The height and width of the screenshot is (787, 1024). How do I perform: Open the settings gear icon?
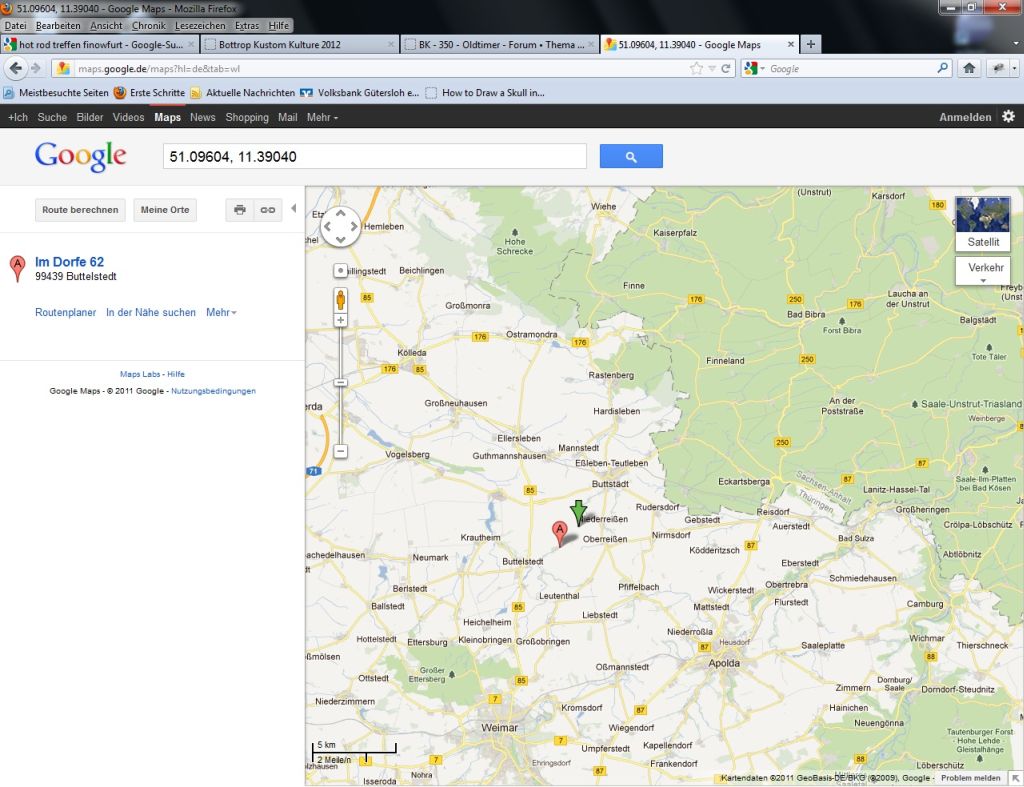pyautogui.click(x=1008, y=117)
